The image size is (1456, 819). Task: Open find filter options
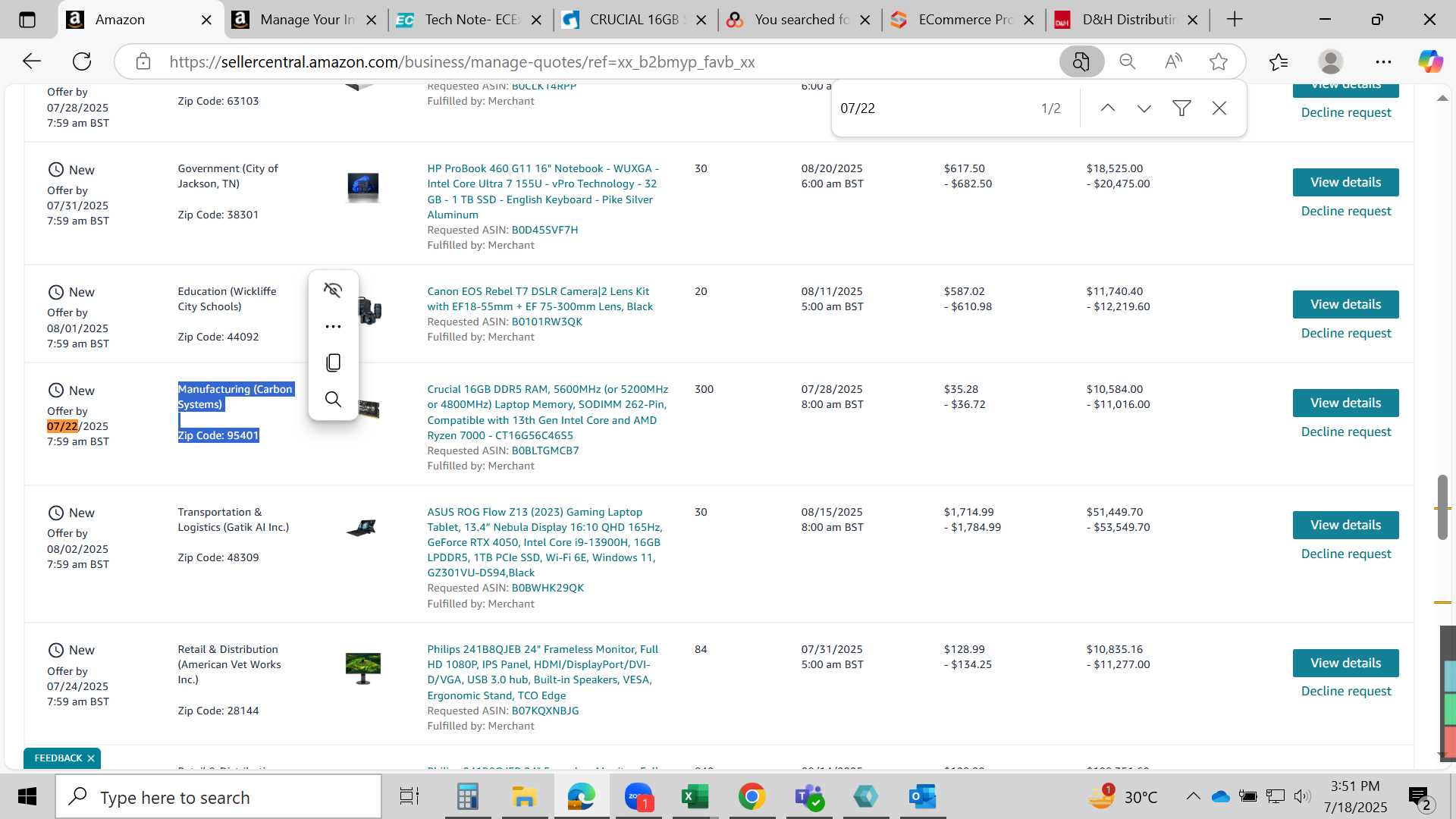(1181, 108)
